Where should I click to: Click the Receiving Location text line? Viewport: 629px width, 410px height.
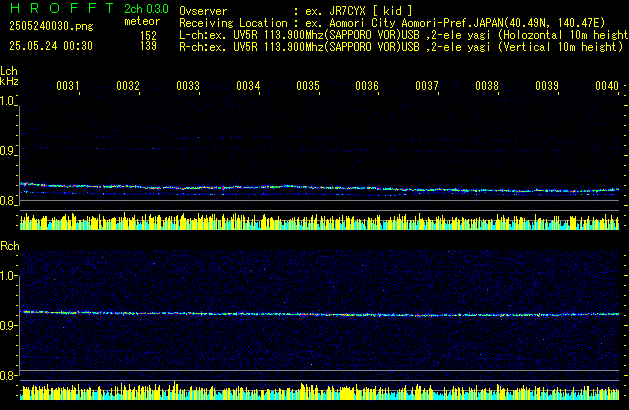(x=392, y=23)
